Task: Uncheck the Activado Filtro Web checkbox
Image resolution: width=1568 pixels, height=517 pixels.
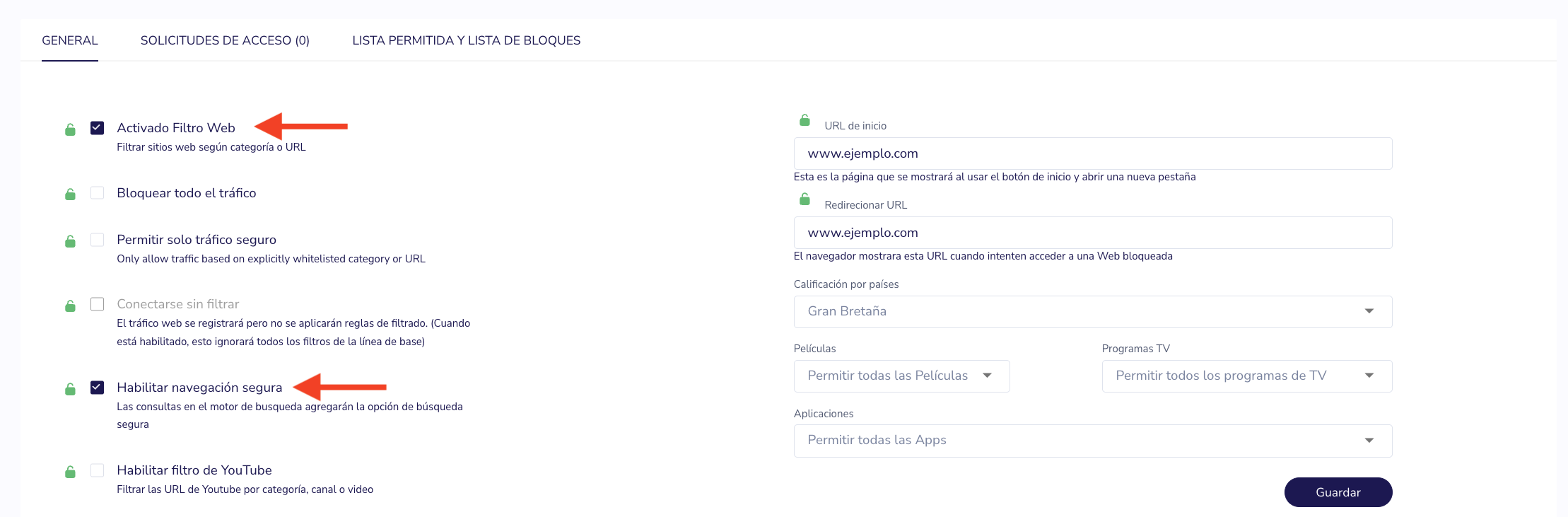Action: click(x=98, y=128)
